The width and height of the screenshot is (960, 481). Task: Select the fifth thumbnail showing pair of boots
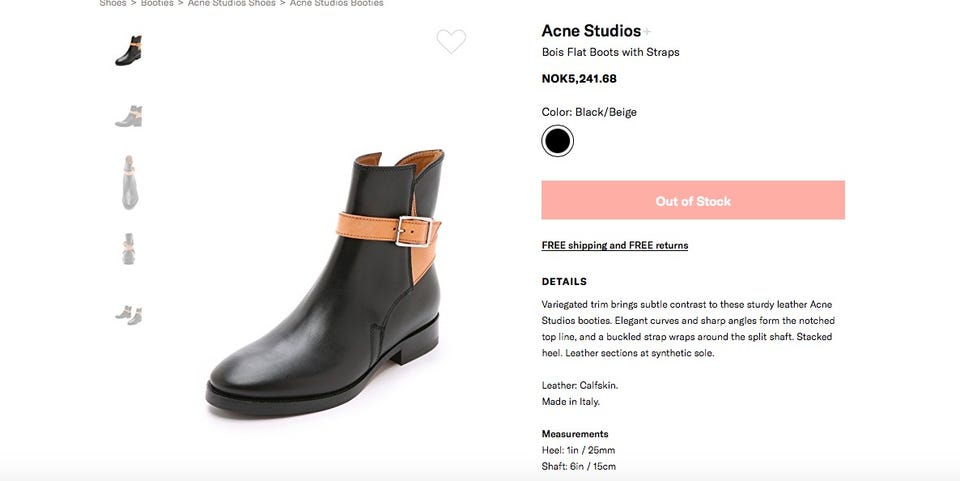pos(128,314)
